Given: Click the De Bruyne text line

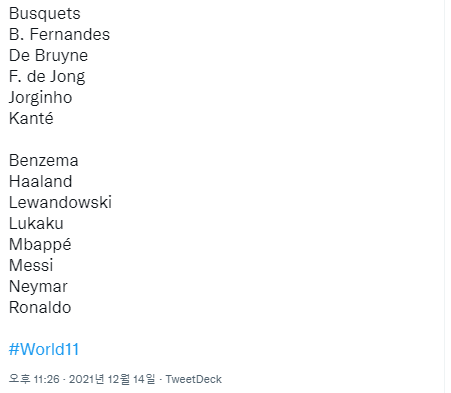Looking at the screenshot, I should tap(48, 55).
